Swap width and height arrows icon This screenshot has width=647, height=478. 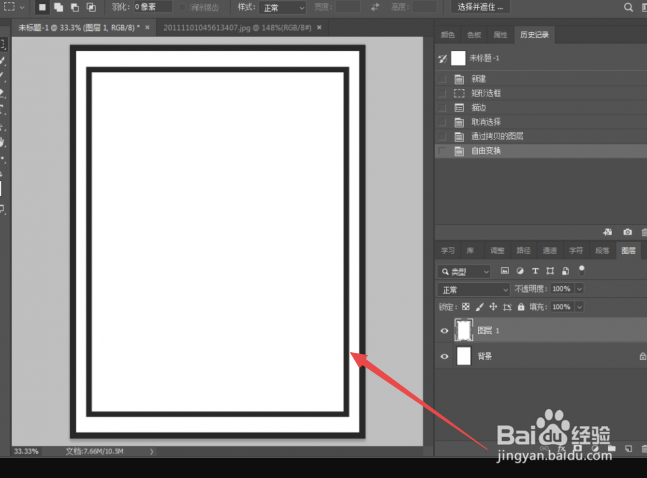click(375, 7)
